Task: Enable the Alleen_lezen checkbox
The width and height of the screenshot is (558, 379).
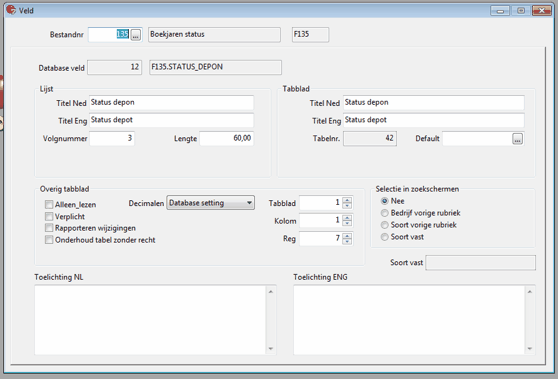Action: 49,205
